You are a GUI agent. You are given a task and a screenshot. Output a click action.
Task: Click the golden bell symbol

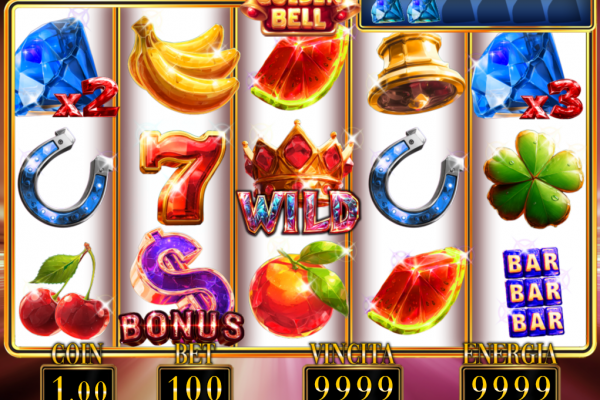point(416,74)
